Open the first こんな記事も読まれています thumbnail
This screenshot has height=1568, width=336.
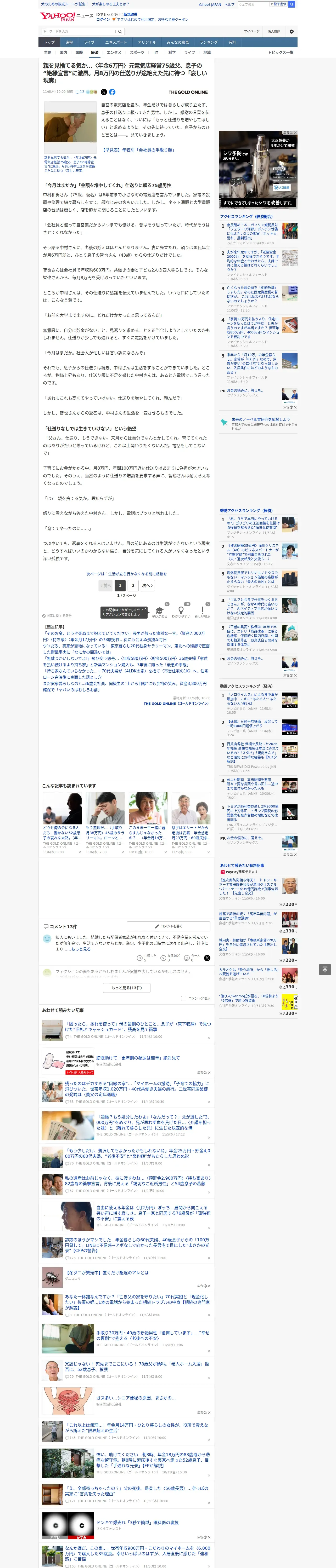[x=62, y=808]
